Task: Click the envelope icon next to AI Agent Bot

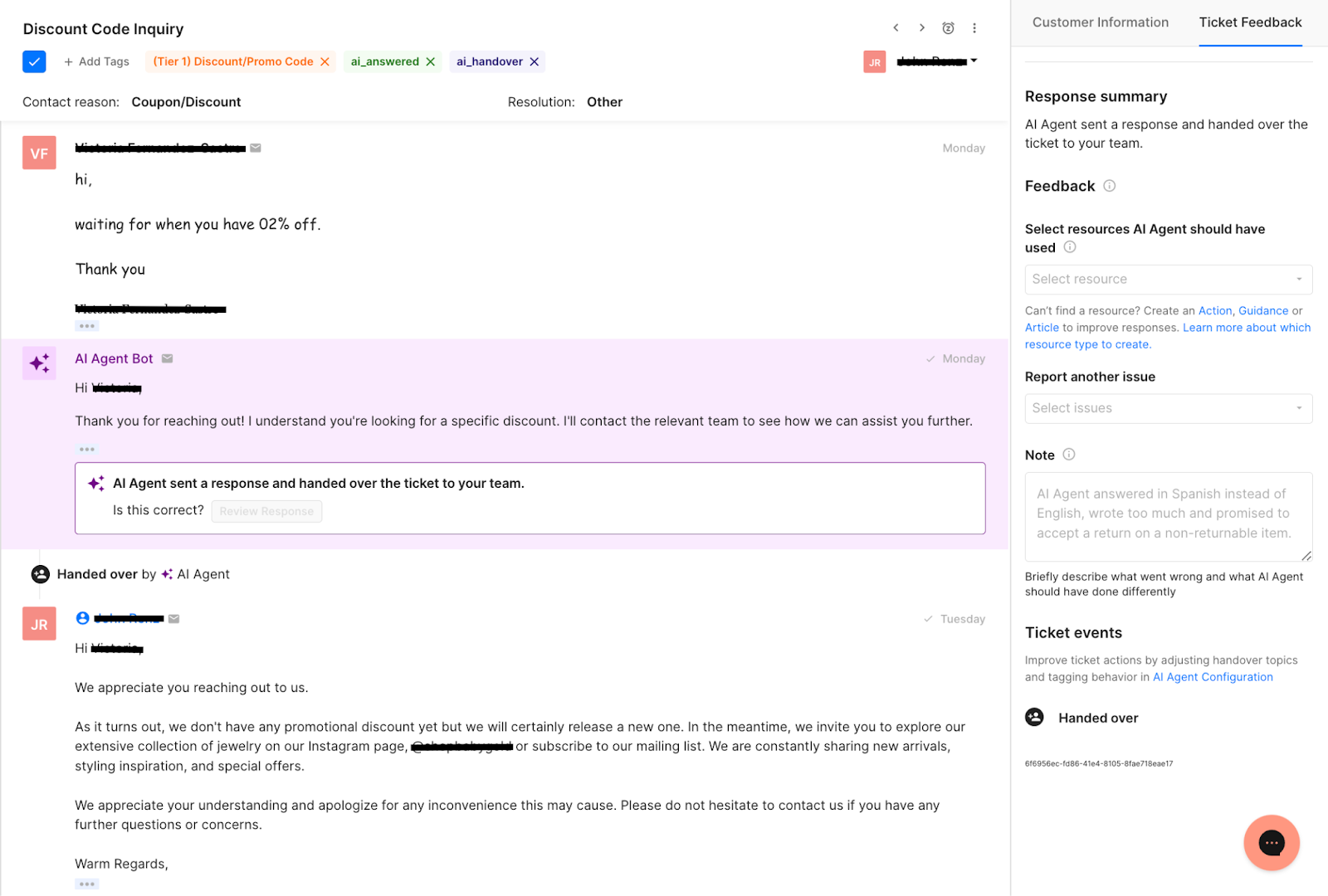Action: [x=167, y=358]
